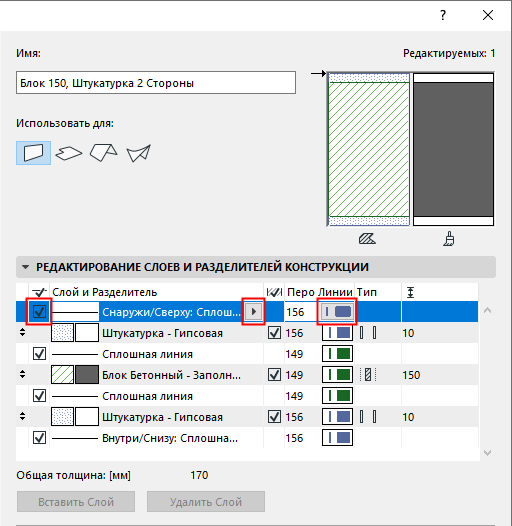Select the Блок Бетонный layer row name
512x526 pixels.
coord(171,375)
